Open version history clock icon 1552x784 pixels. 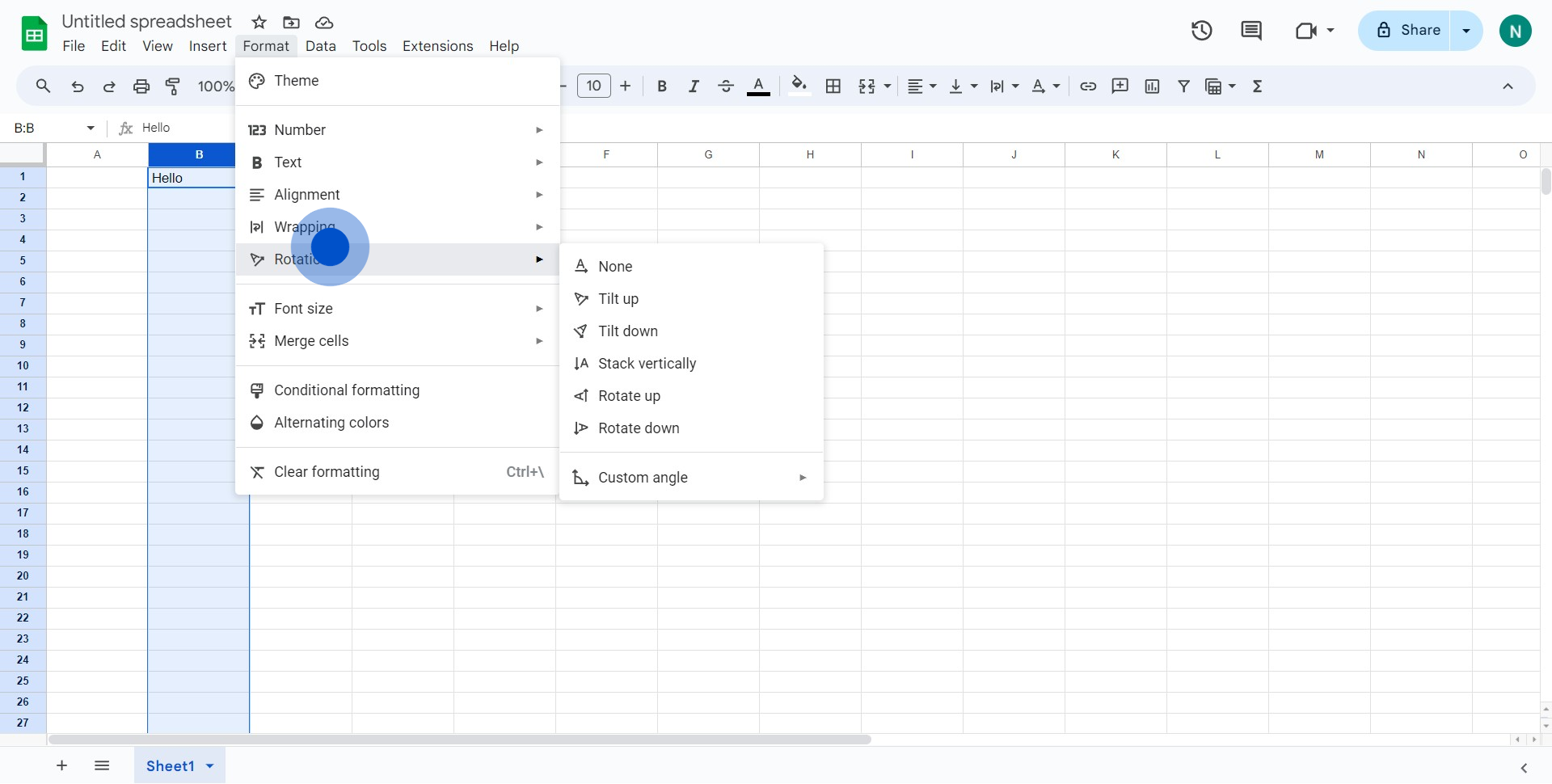pos(1201,31)
